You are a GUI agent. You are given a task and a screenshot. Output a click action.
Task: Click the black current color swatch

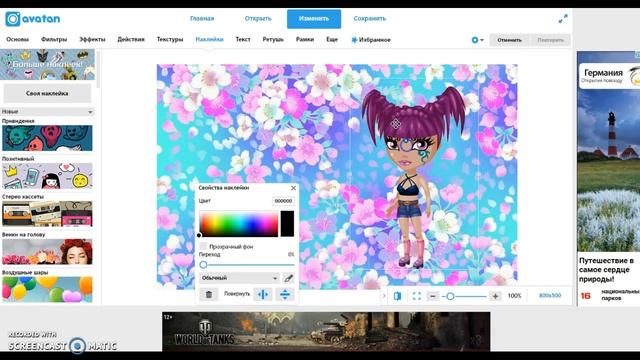[x=287, y=224]
